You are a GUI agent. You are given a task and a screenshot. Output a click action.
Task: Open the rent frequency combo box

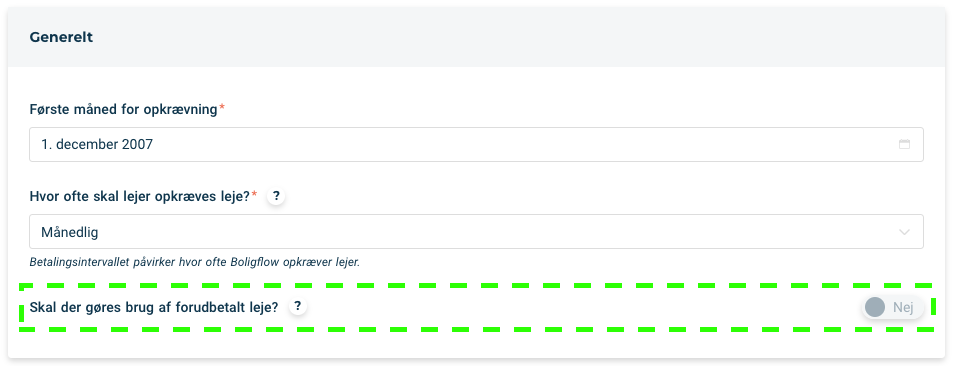point(476,231)
